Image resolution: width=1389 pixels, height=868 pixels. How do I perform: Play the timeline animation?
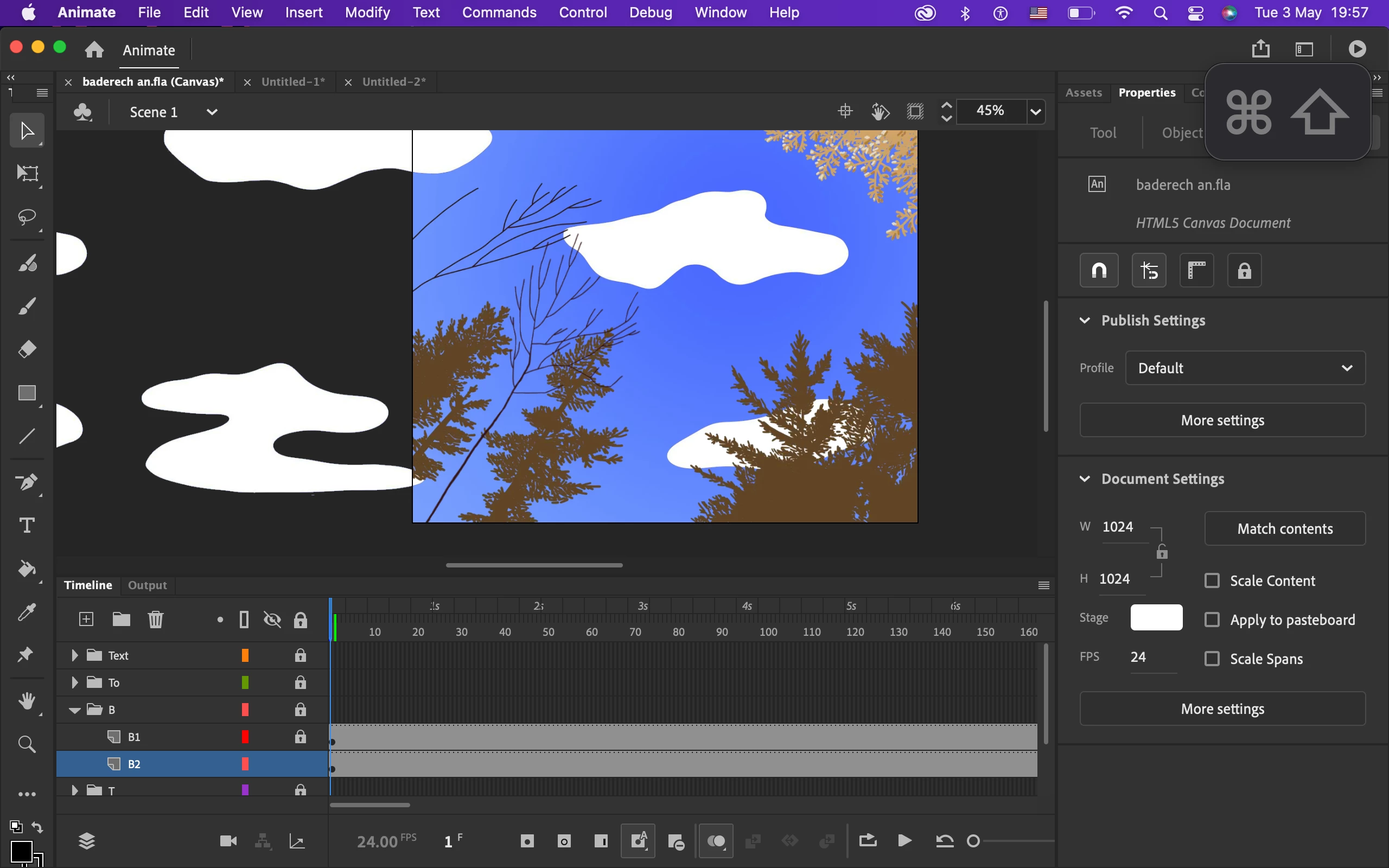[904, 841]
